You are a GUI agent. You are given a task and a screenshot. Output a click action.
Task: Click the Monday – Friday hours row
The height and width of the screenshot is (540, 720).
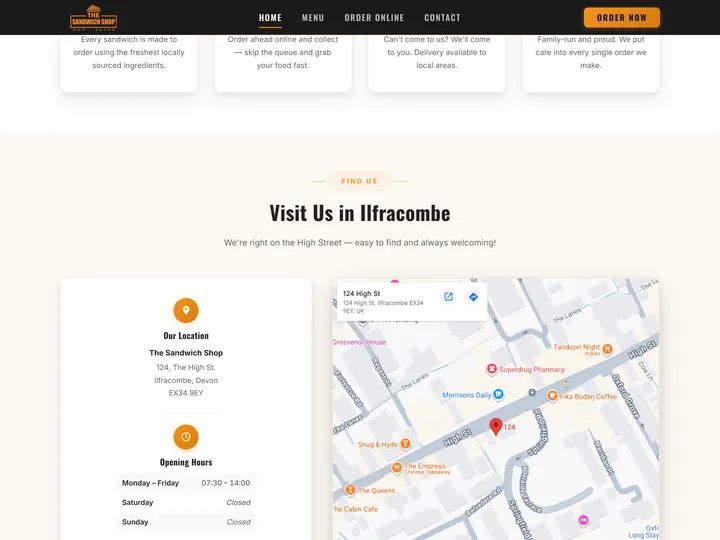[x=186, y=483]
